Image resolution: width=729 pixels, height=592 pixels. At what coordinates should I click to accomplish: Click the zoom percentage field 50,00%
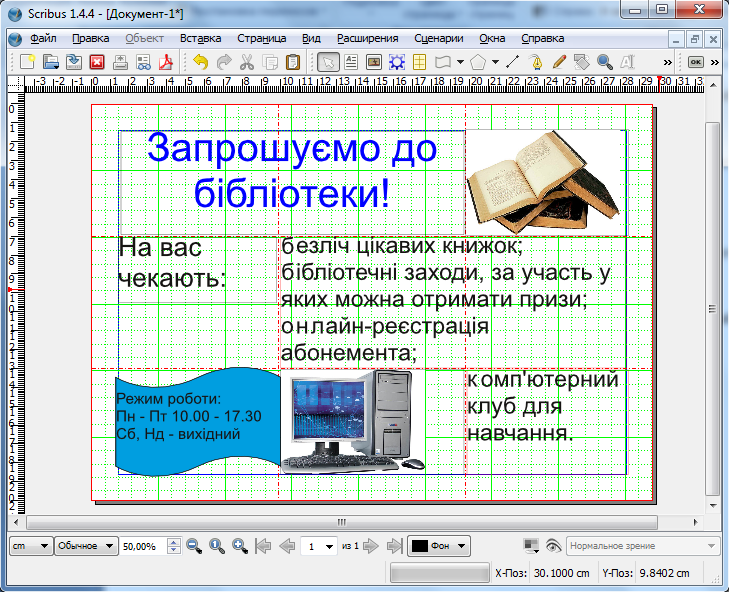tap(141, 547)
